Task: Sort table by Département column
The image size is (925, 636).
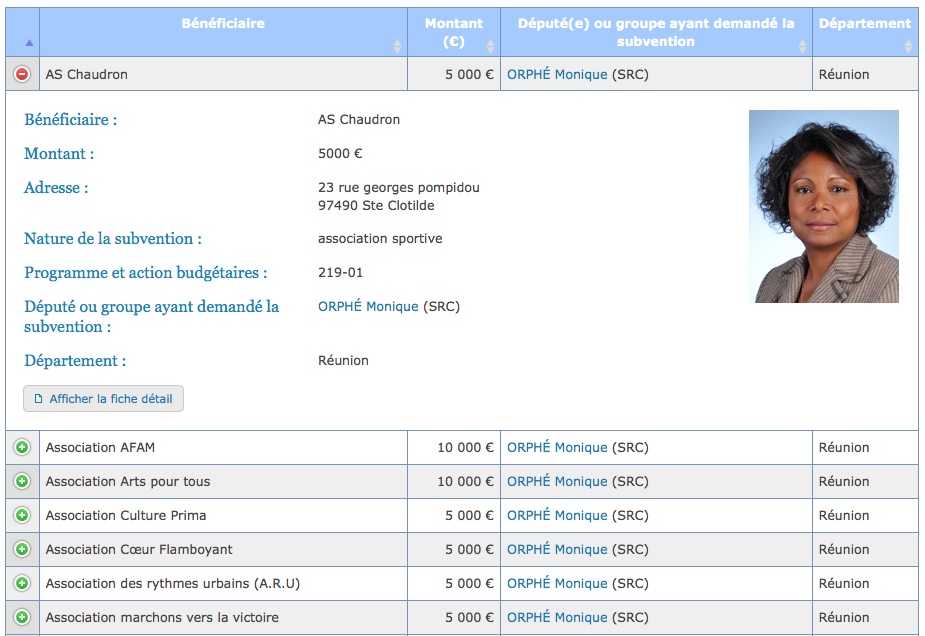Action: pos(865,32)
